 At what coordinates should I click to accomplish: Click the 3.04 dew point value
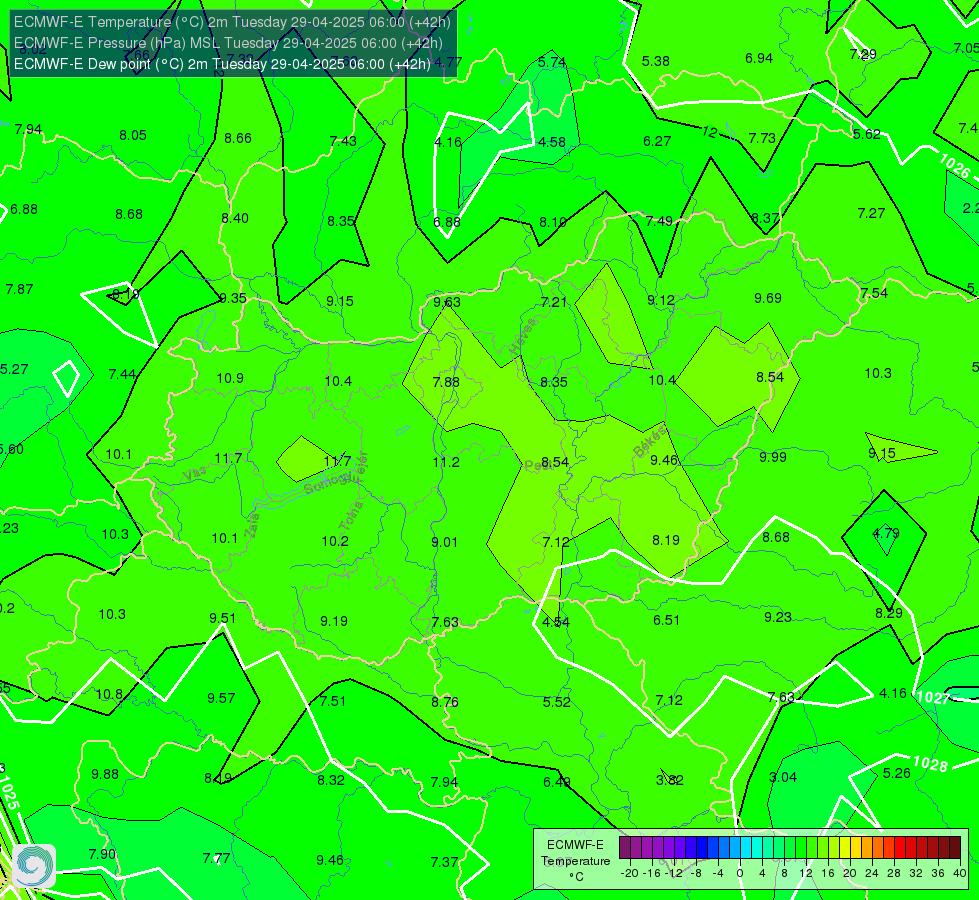point(783,778)
